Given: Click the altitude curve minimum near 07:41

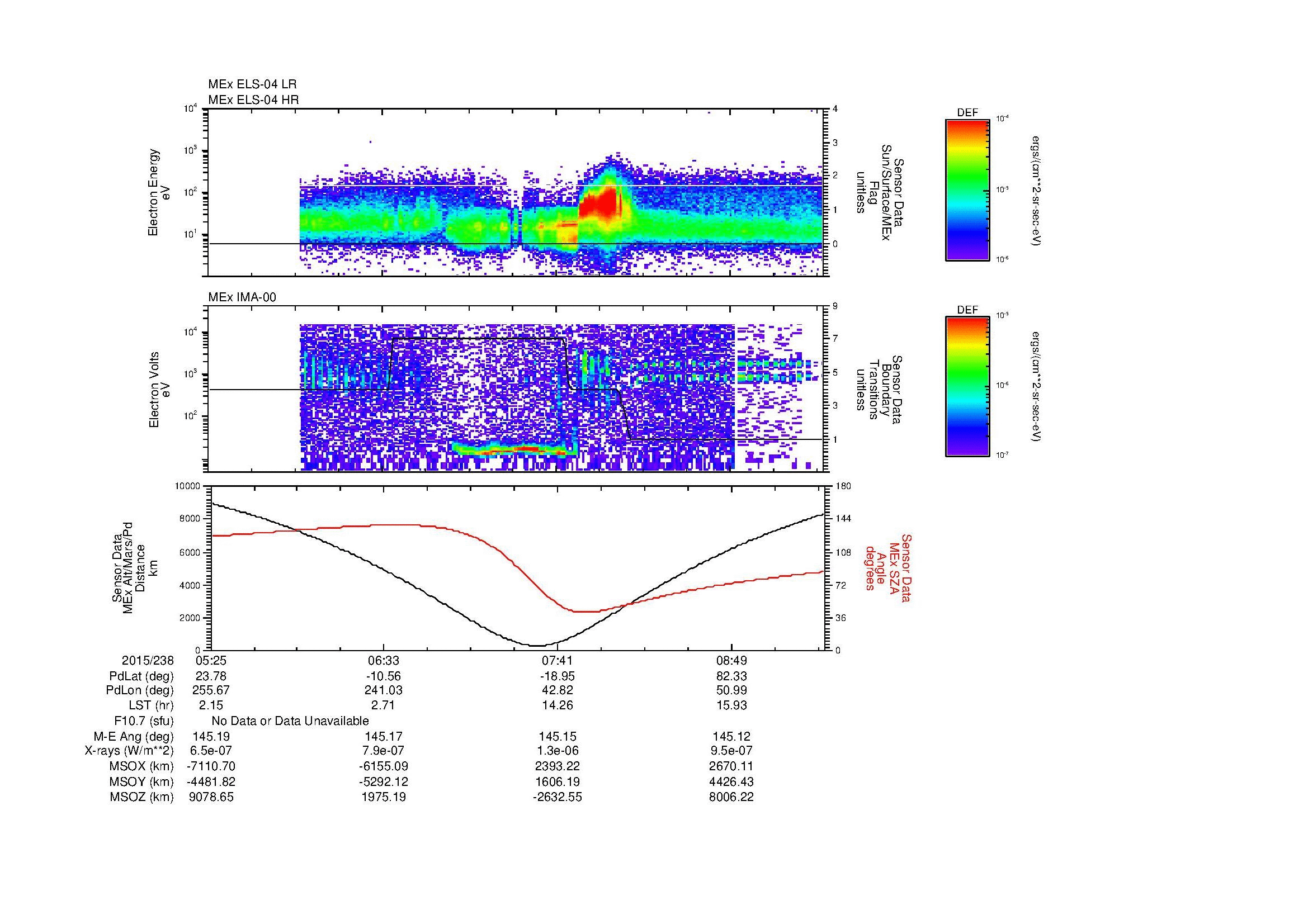Looking at the screenshot, I should (539, 645).
